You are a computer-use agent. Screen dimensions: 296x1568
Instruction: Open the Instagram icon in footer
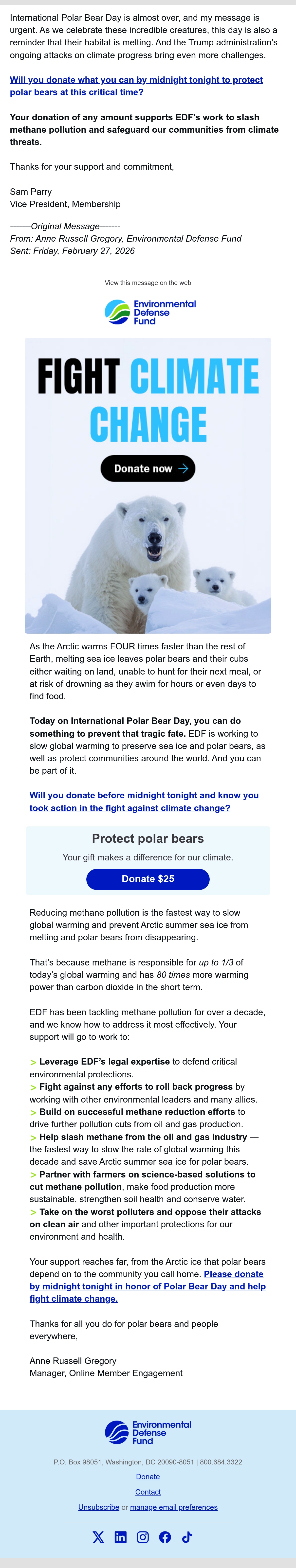point(143,1537)
